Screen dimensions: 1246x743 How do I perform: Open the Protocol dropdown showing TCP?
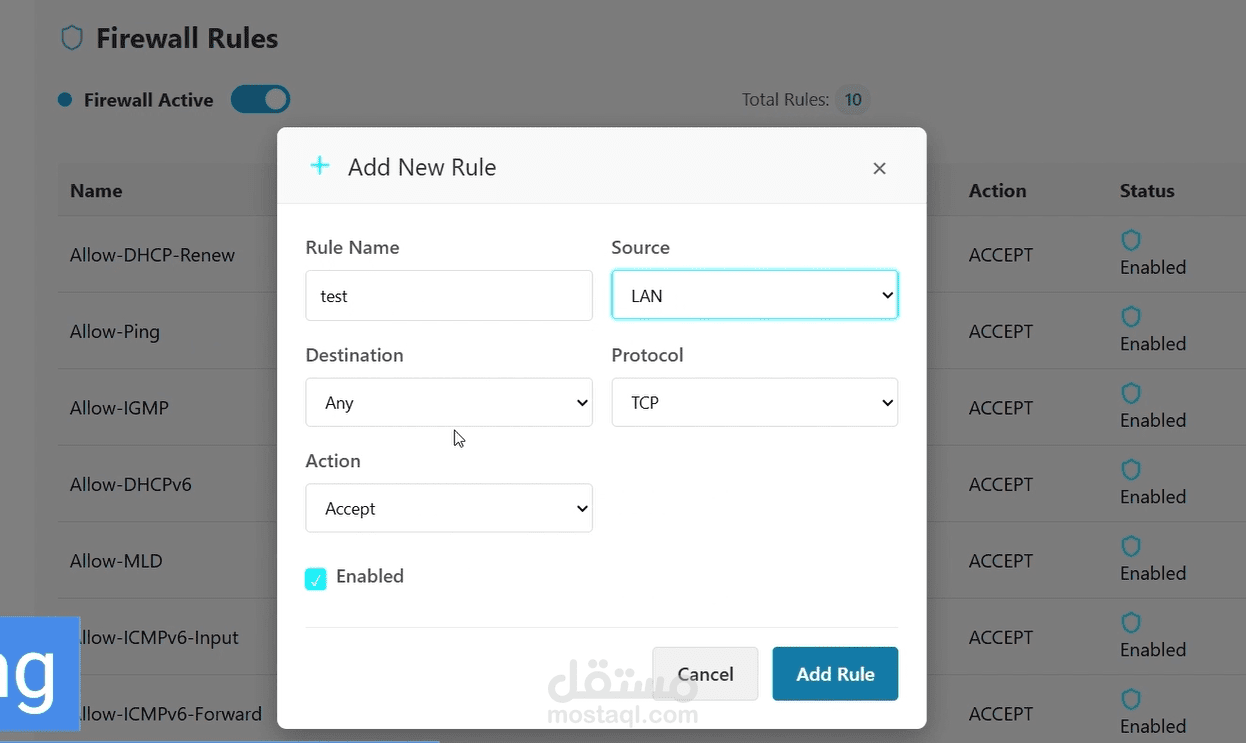[754, 402]
